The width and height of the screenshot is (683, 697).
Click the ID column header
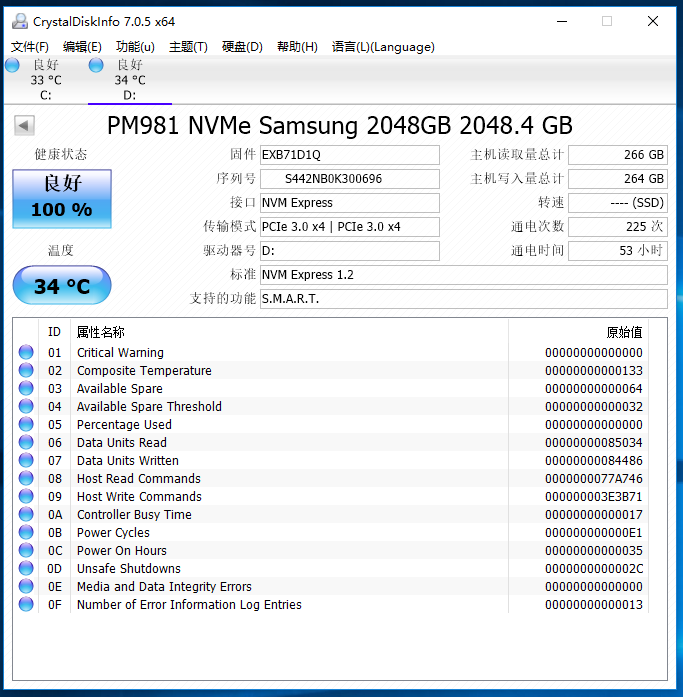pyautogui.click(x=54, y=332)
